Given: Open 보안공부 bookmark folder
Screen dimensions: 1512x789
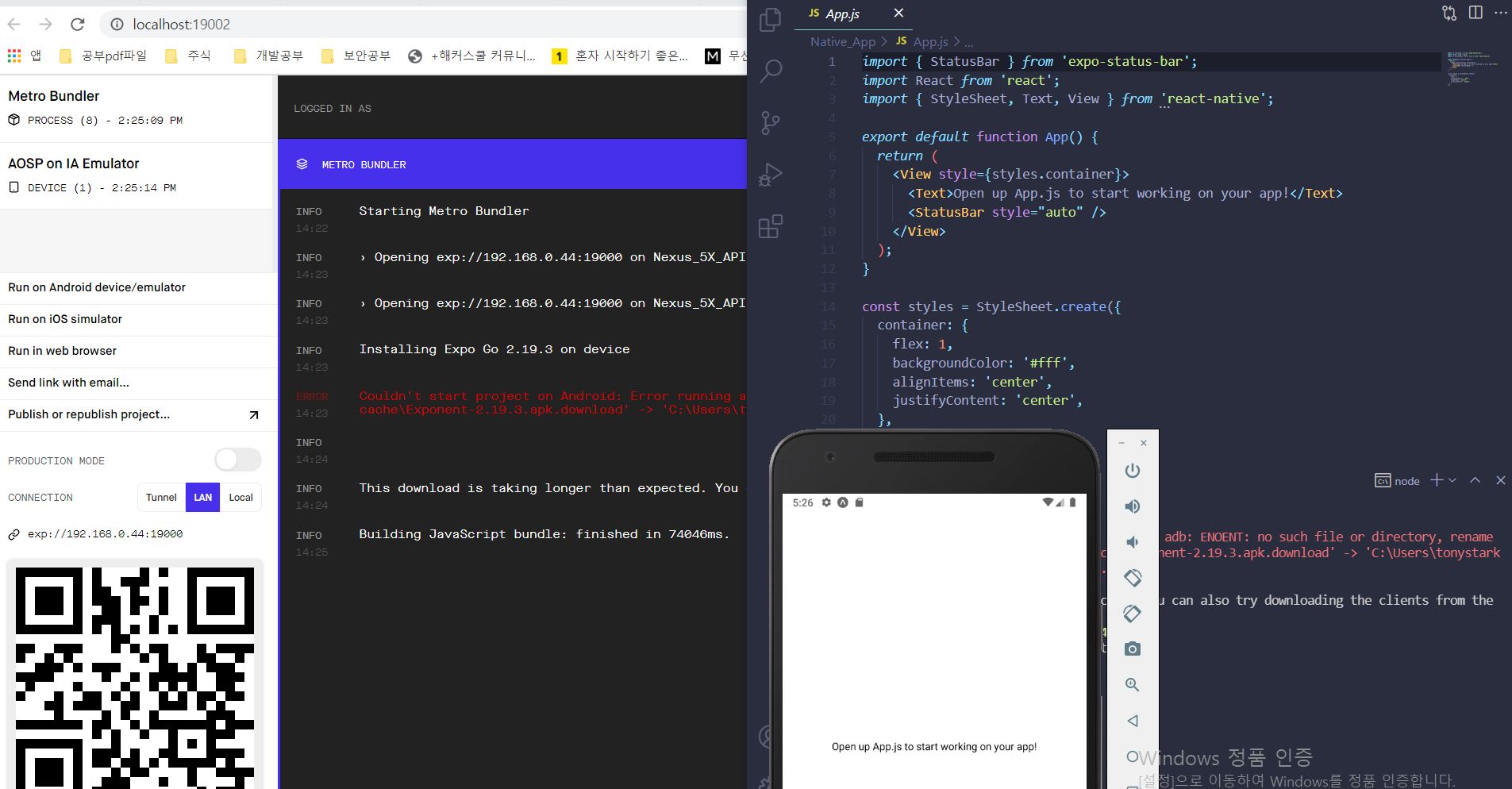Looking at the screenshot, I should [x=356, y=56].
